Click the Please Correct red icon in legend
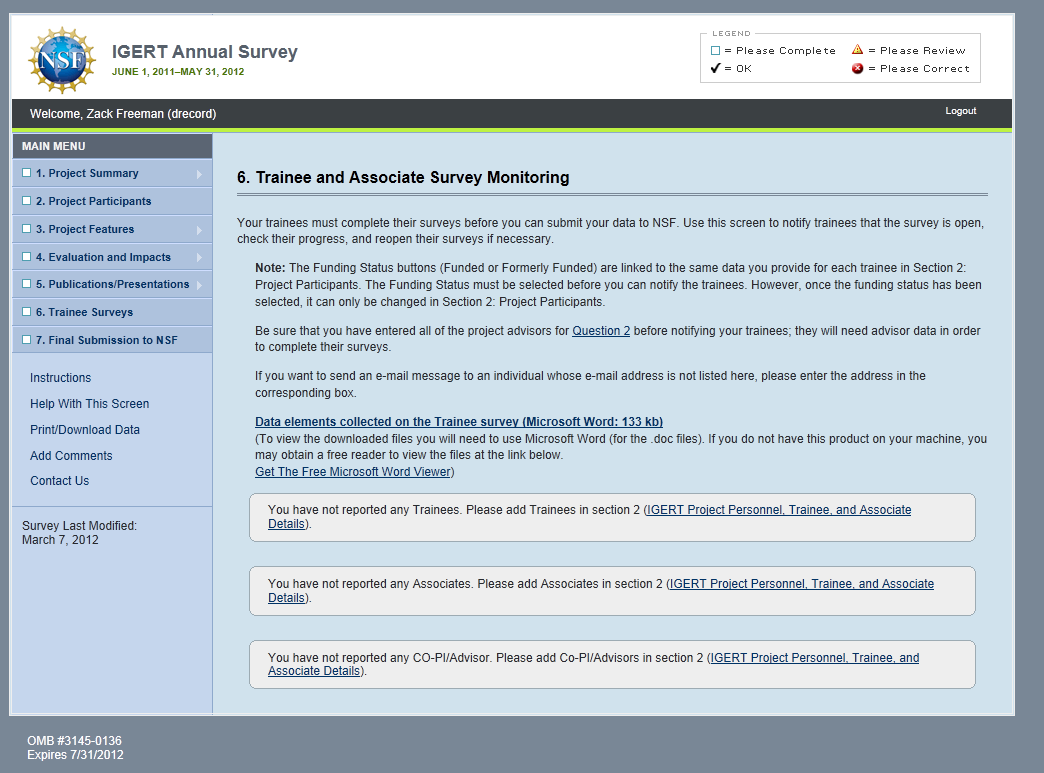 click(x=857, y=69)
